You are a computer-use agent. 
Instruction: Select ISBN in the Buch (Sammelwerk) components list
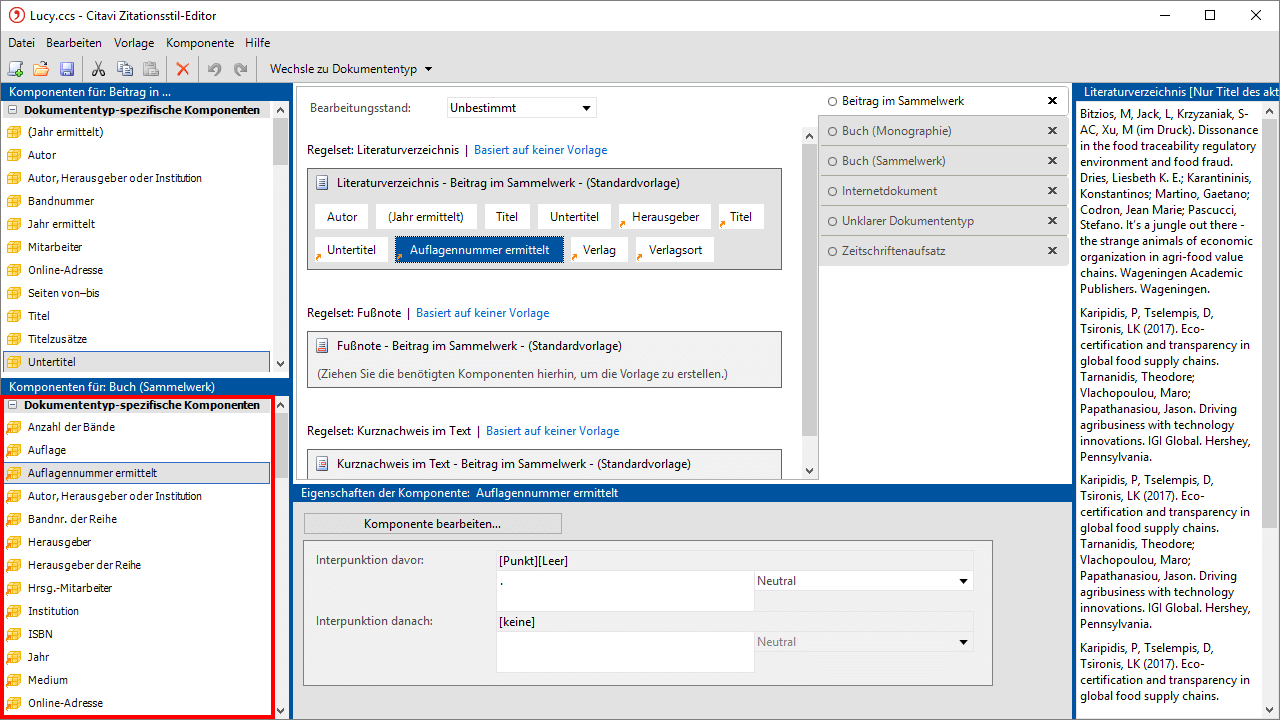tap(40, 634)
